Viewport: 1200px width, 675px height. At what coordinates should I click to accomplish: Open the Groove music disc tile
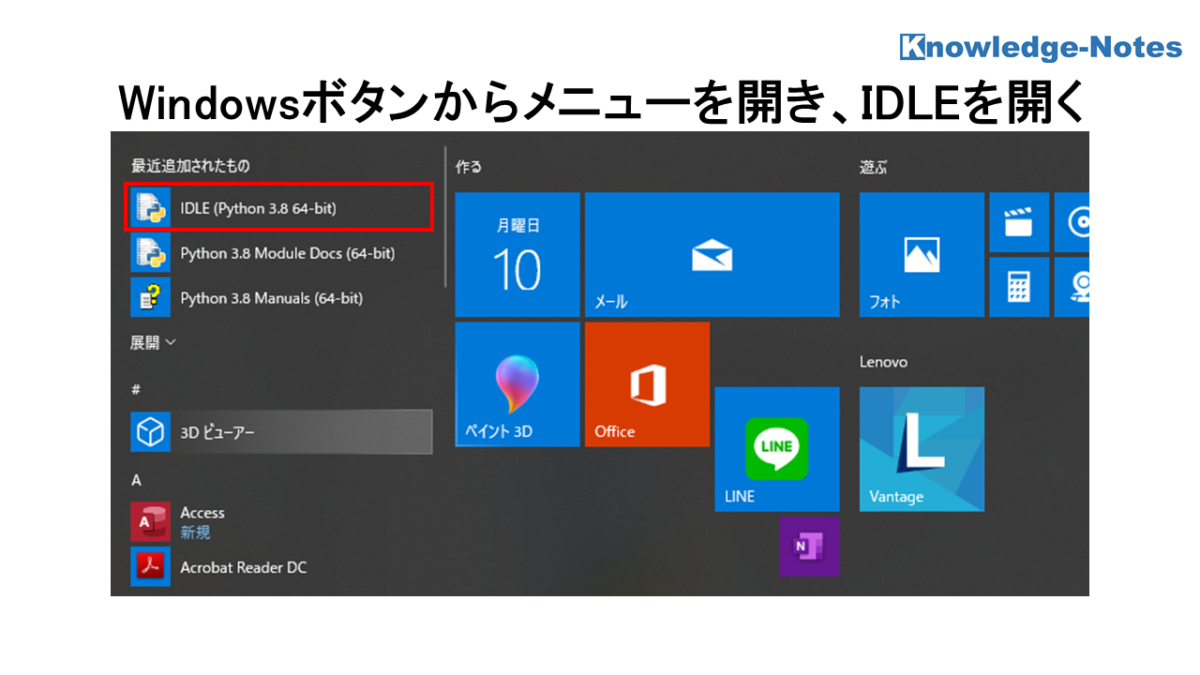coord(1072,222)
